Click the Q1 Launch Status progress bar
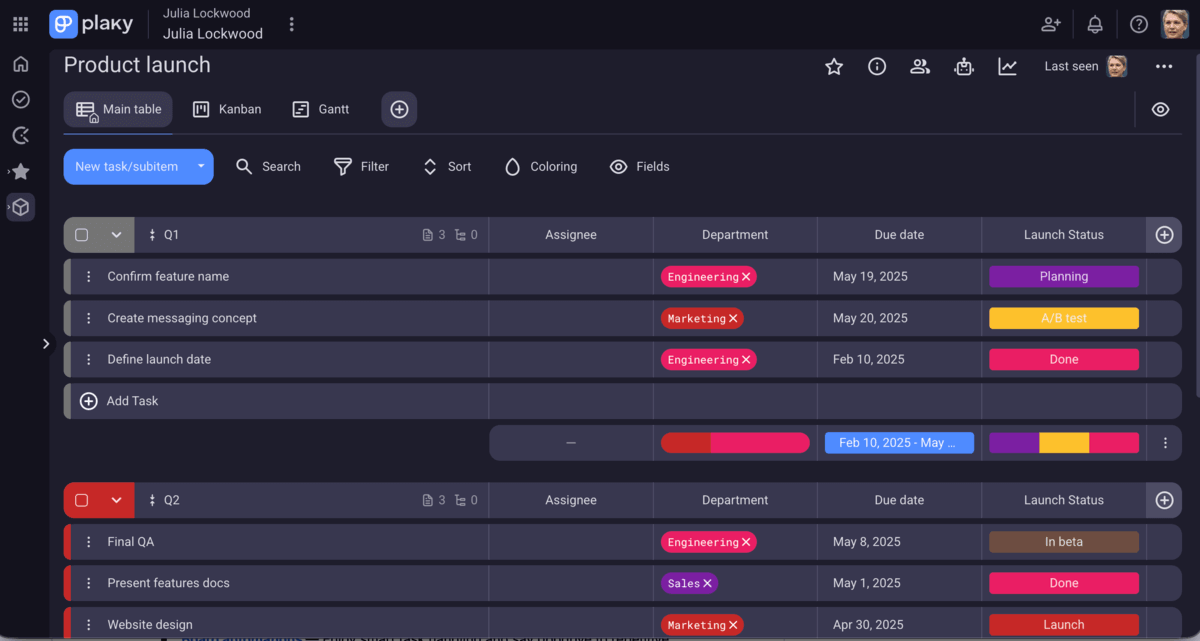The height and width of the screenshot is (641, 1200). click(1063, 442)
